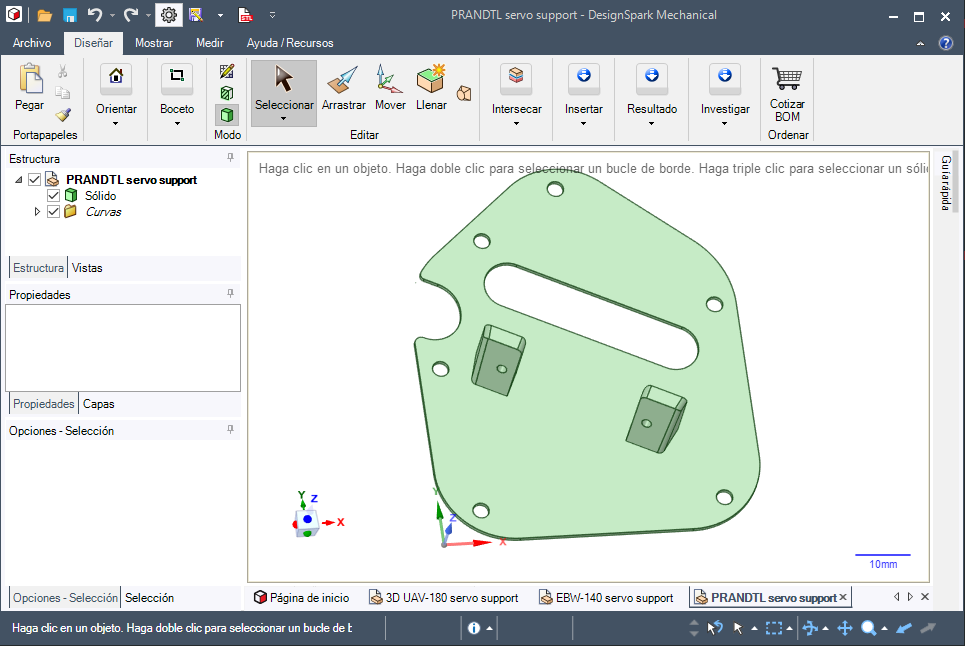Screen dimensions: 965x646
Task: Switch to the Medir ribbon tab
Action: coord(210,43)
